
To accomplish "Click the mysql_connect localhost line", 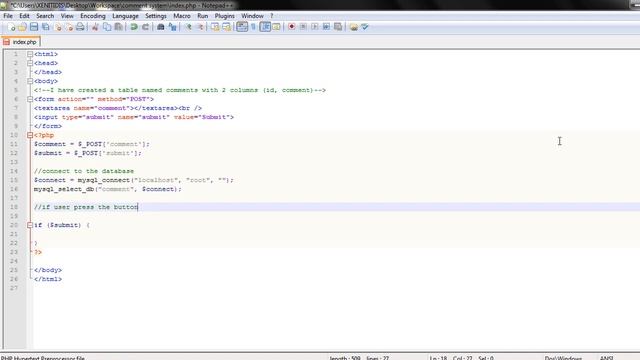I will pyautogui.click(x=134, y=180).
